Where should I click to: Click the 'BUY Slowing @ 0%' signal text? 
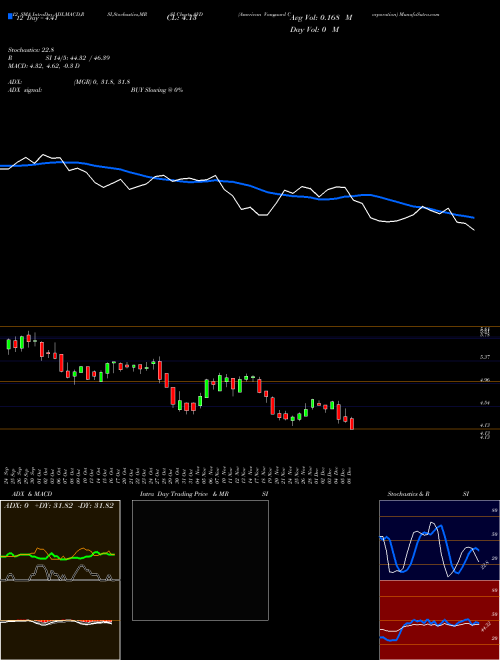tap(157, 90)
